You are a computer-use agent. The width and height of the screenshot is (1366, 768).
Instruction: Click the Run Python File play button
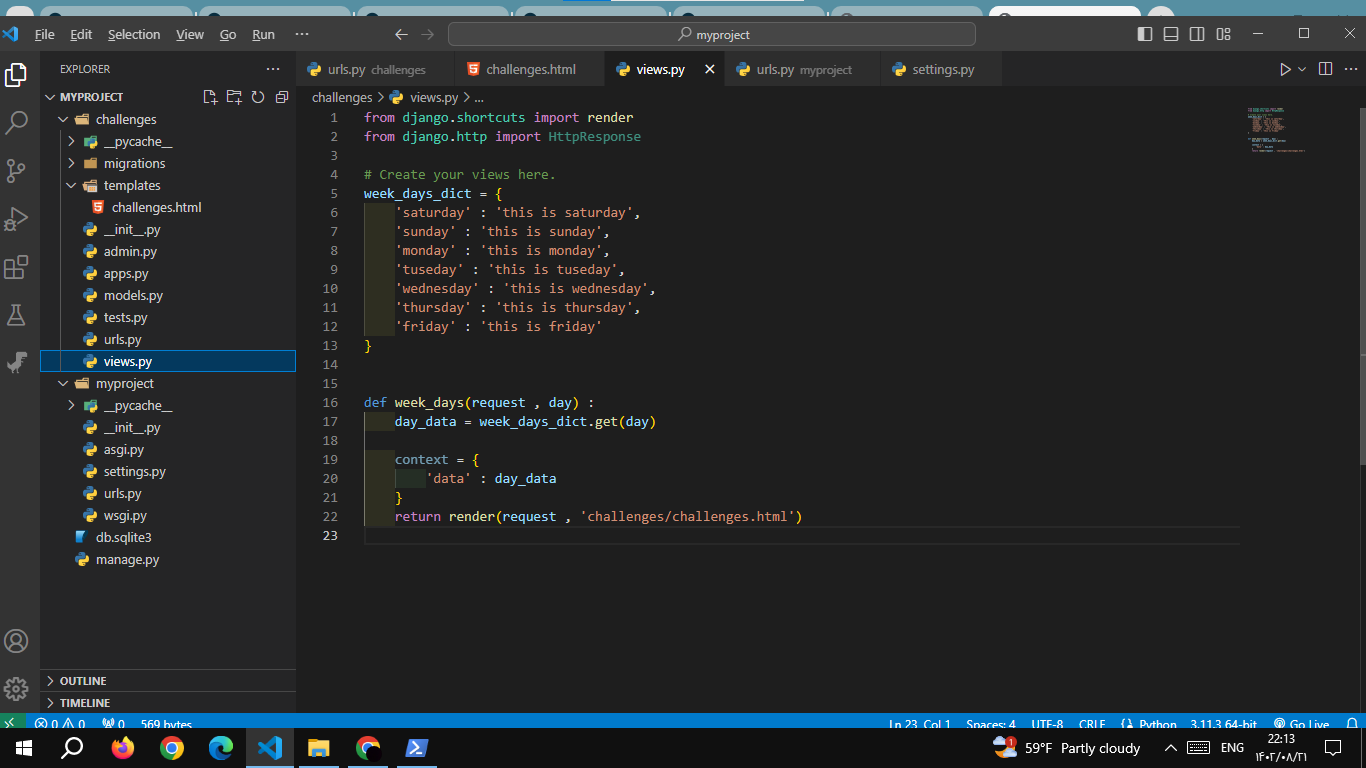pyautogui.click(x=1285, y=69)
